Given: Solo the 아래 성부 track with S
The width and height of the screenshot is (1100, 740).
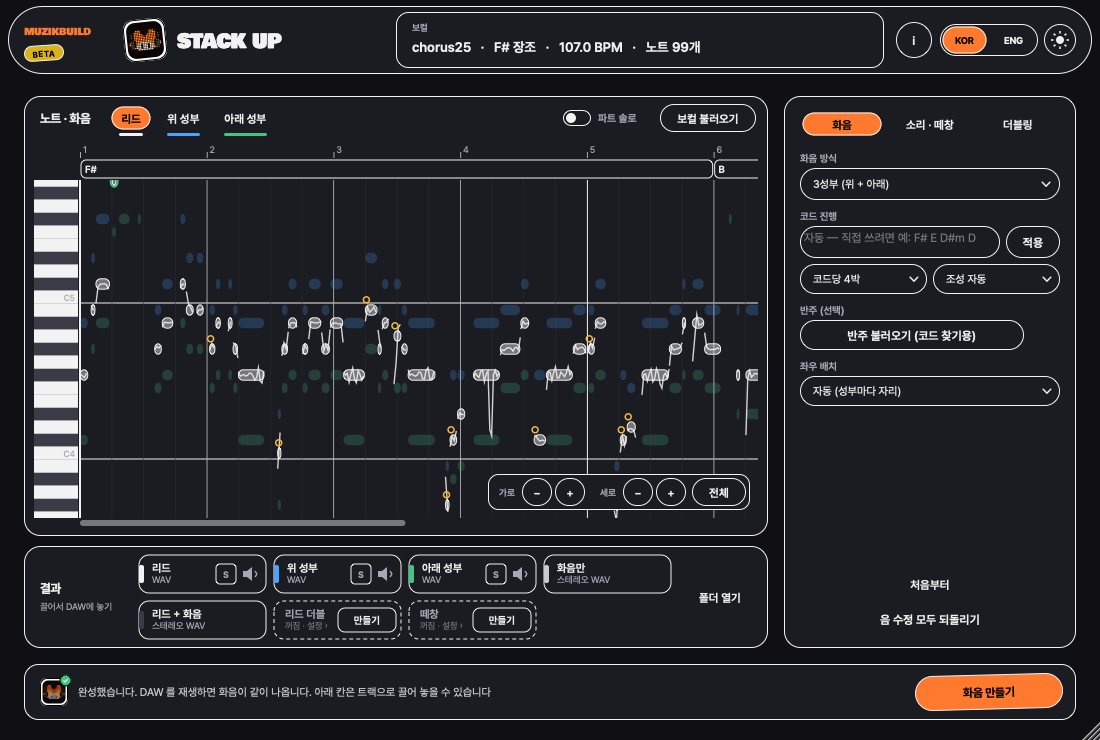Looking at the screenshot, I should pos(495,574).
